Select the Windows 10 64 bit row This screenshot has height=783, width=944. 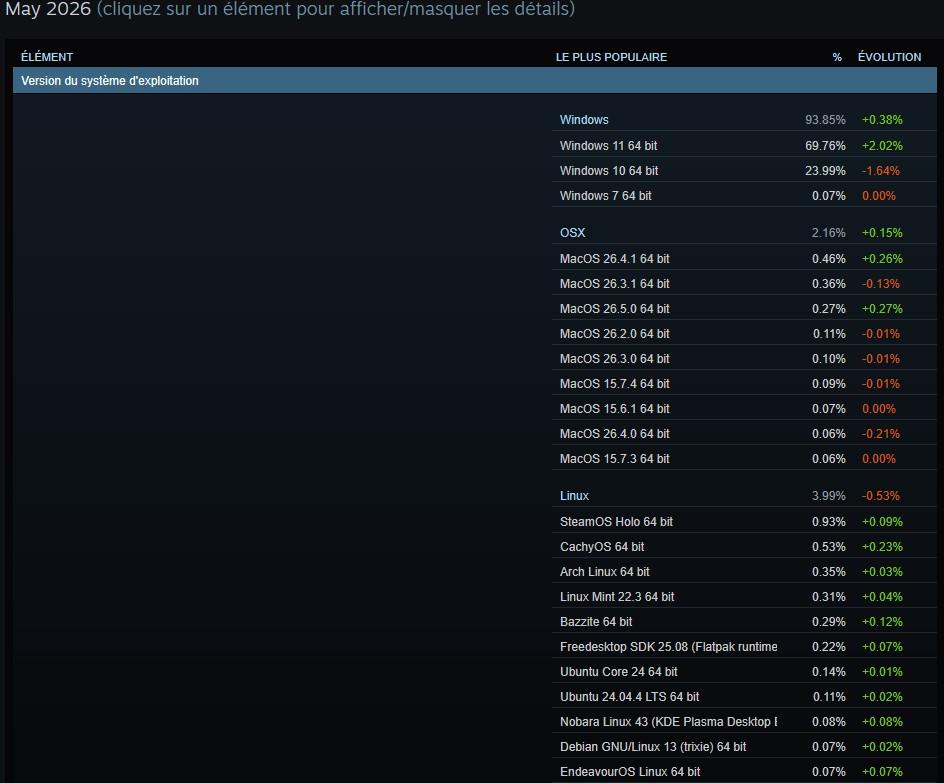(x=744, y=171)
